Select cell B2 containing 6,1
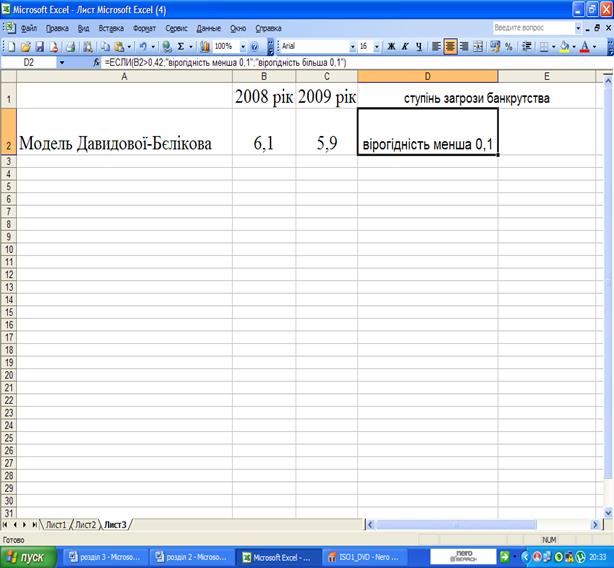This screenshot has width=614, height=568. pyautogui.click(x=263, y=144)
